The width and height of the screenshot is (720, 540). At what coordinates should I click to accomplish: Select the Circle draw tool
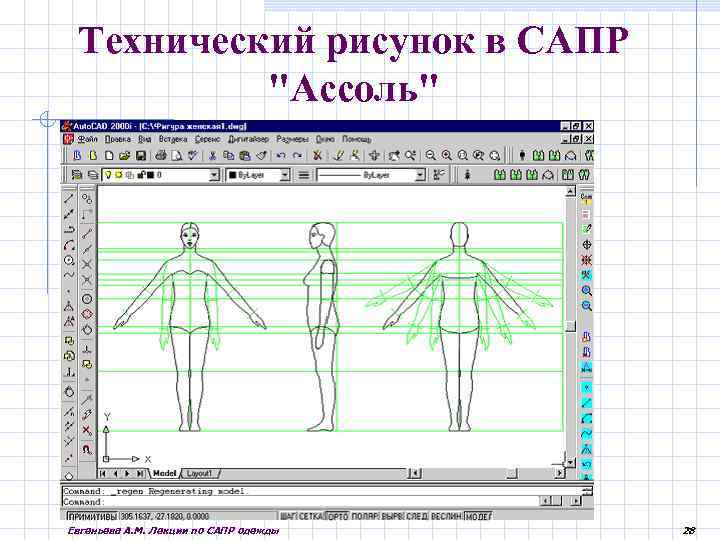coord(69,260)
